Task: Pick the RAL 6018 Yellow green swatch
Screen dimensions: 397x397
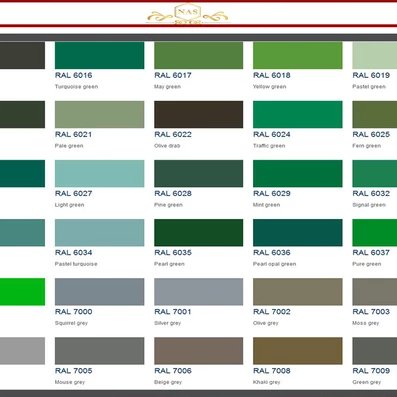Action: click(x=298, y=55)
